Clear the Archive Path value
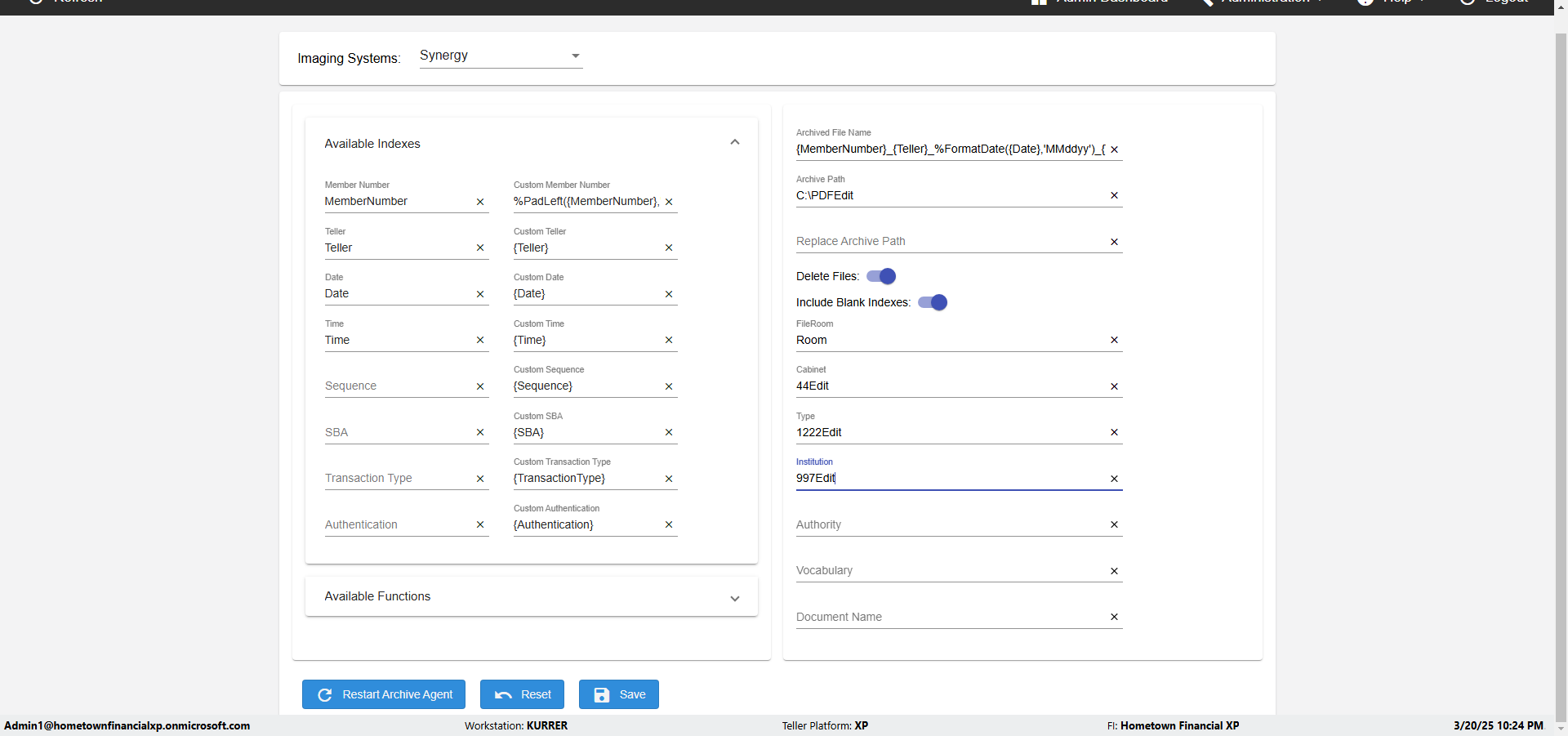Viewport: 1568px width, 736px height. (1114, 195)
